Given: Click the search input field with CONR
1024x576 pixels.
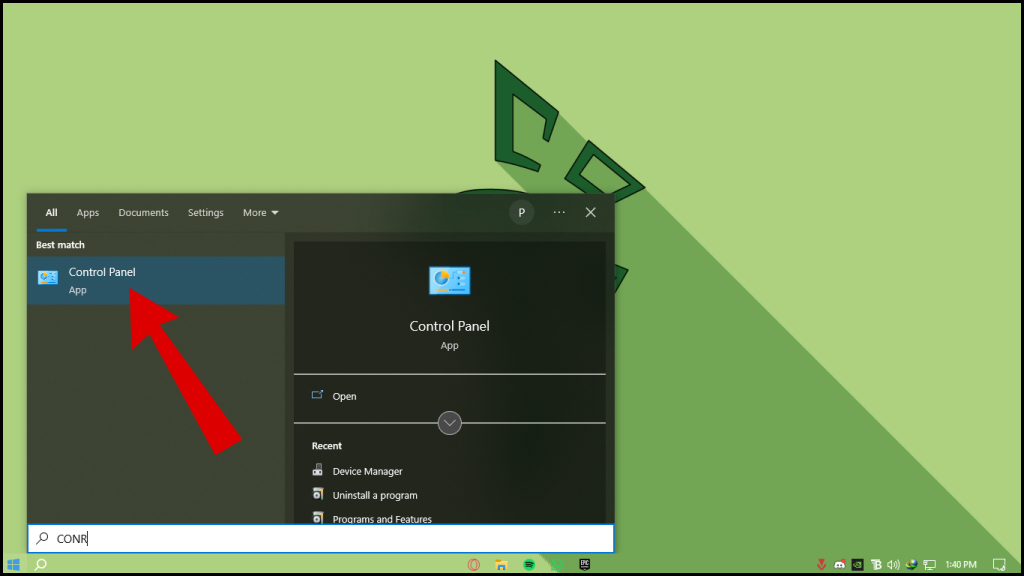Looking at the screenshot, I should click(321, 538).
